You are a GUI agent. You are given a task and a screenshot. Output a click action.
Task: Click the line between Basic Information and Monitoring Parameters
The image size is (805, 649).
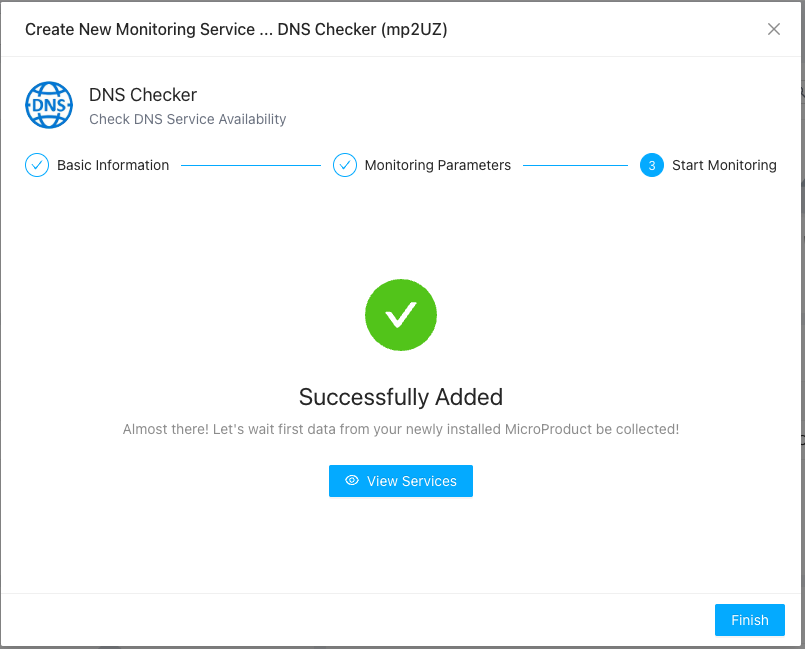coord(250,165)
